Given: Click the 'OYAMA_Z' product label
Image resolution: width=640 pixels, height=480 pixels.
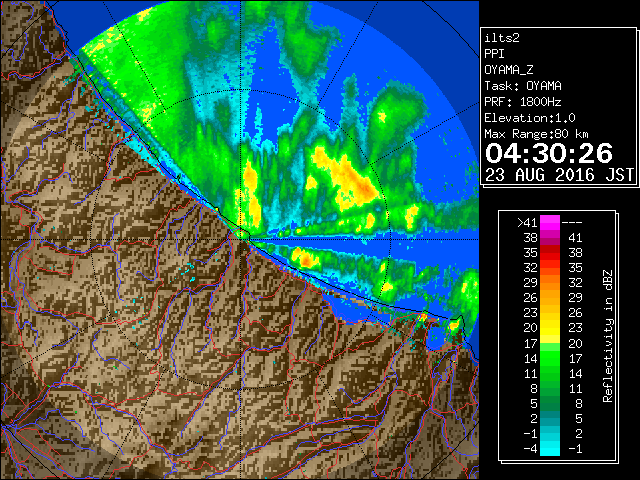Looking at the screenshot, I should [509, 70].
